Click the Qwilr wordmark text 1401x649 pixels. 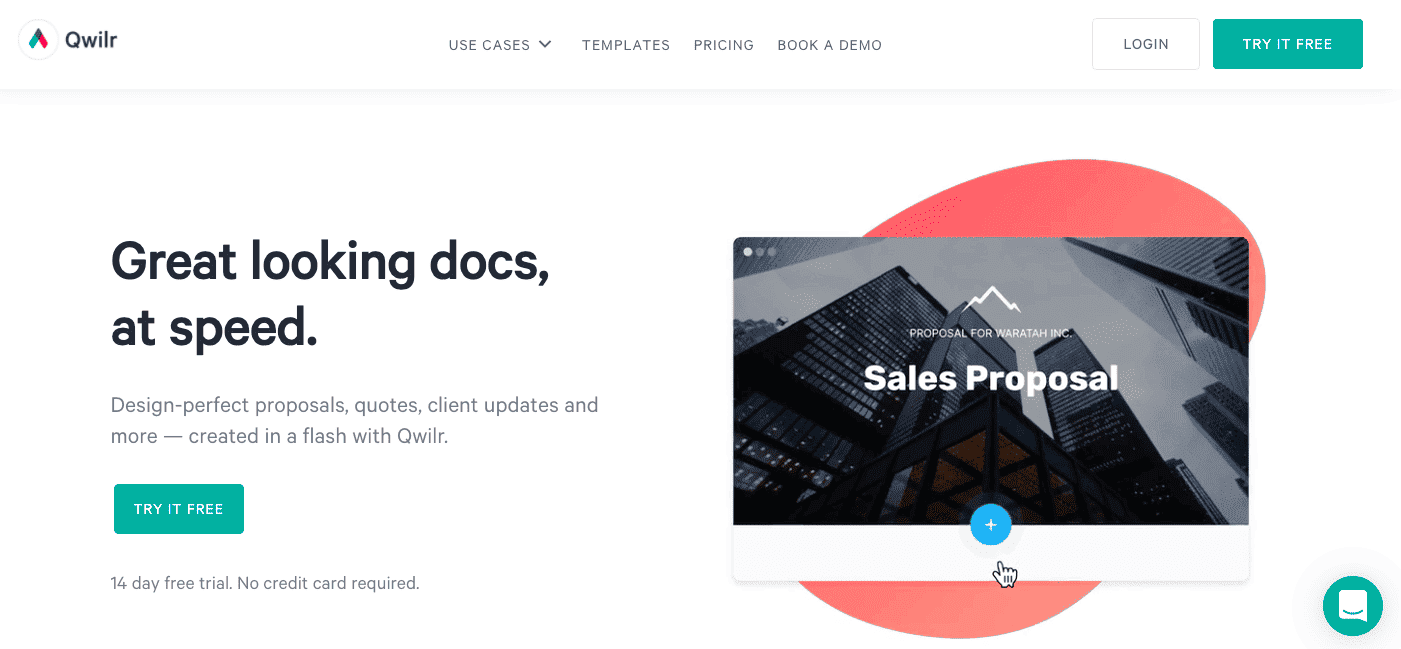91,40
